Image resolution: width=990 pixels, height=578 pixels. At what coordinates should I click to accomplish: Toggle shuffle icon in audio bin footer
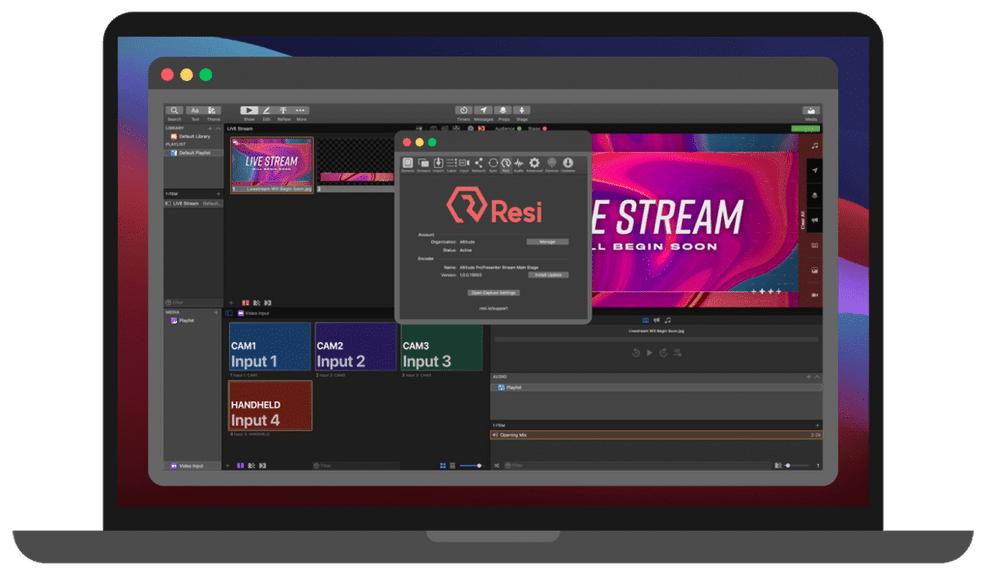click(497, 466)
